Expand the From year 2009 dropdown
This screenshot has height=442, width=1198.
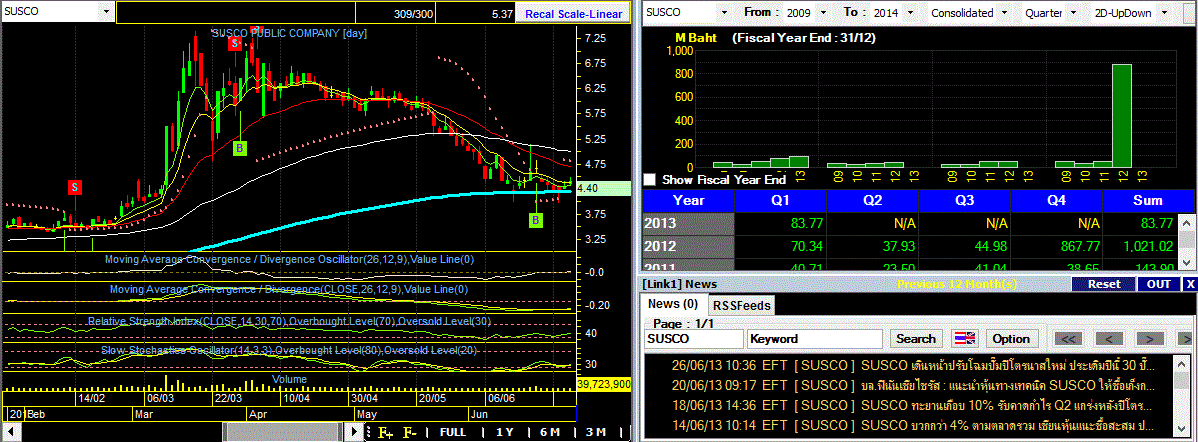823,13
